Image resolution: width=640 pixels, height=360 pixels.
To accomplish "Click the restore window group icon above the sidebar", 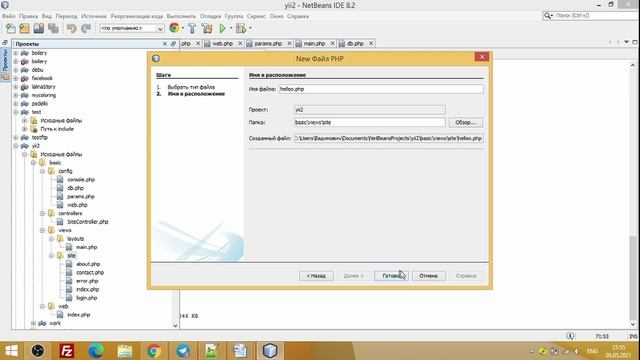I will [x=5, y=42].
